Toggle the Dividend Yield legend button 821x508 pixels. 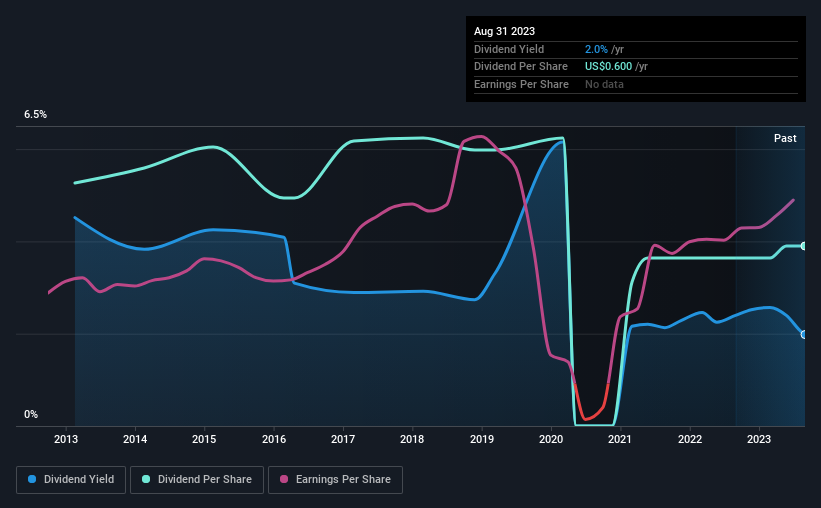(x=71, y=480)
